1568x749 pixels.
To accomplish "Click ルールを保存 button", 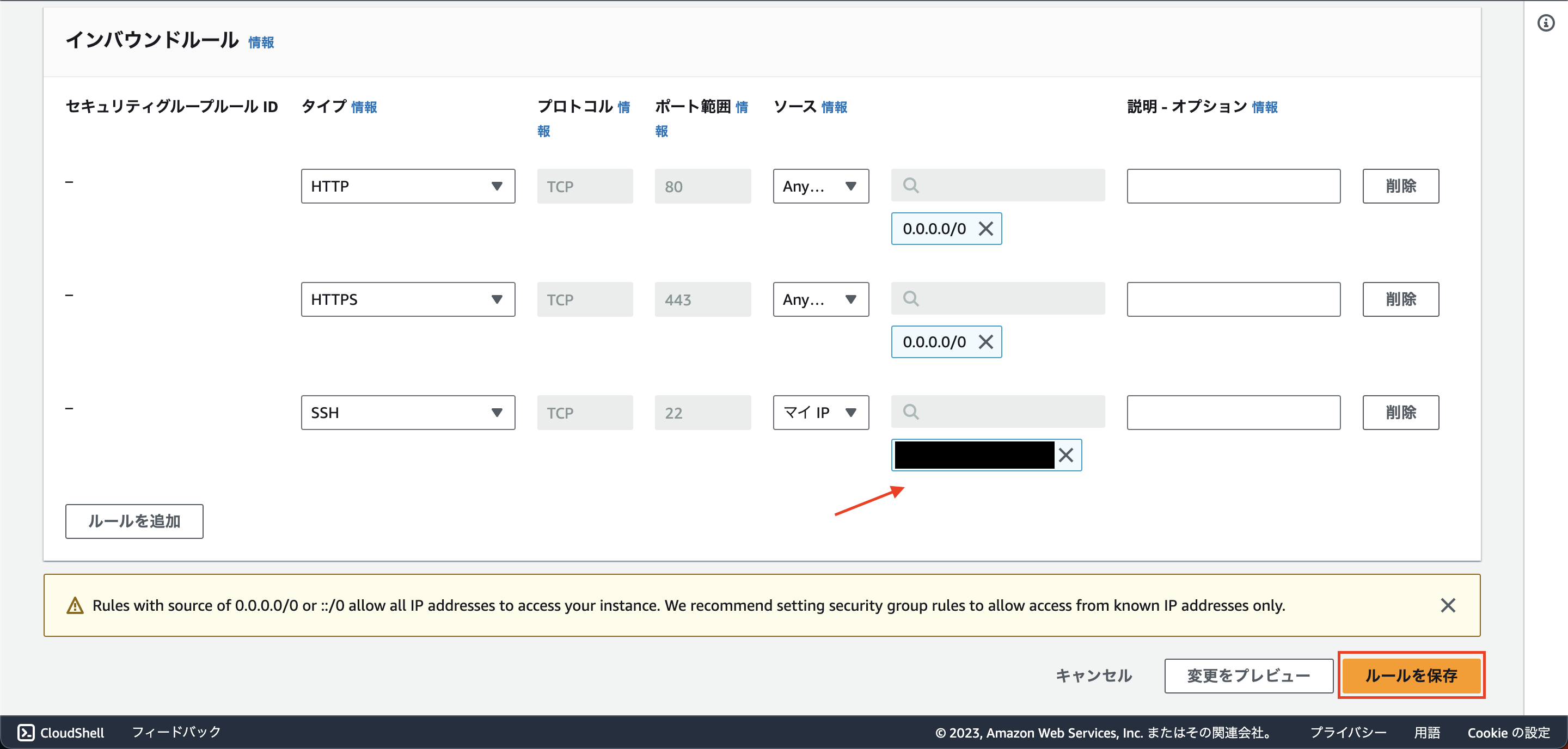I will pyautogui.click(x=1411, y=676).
